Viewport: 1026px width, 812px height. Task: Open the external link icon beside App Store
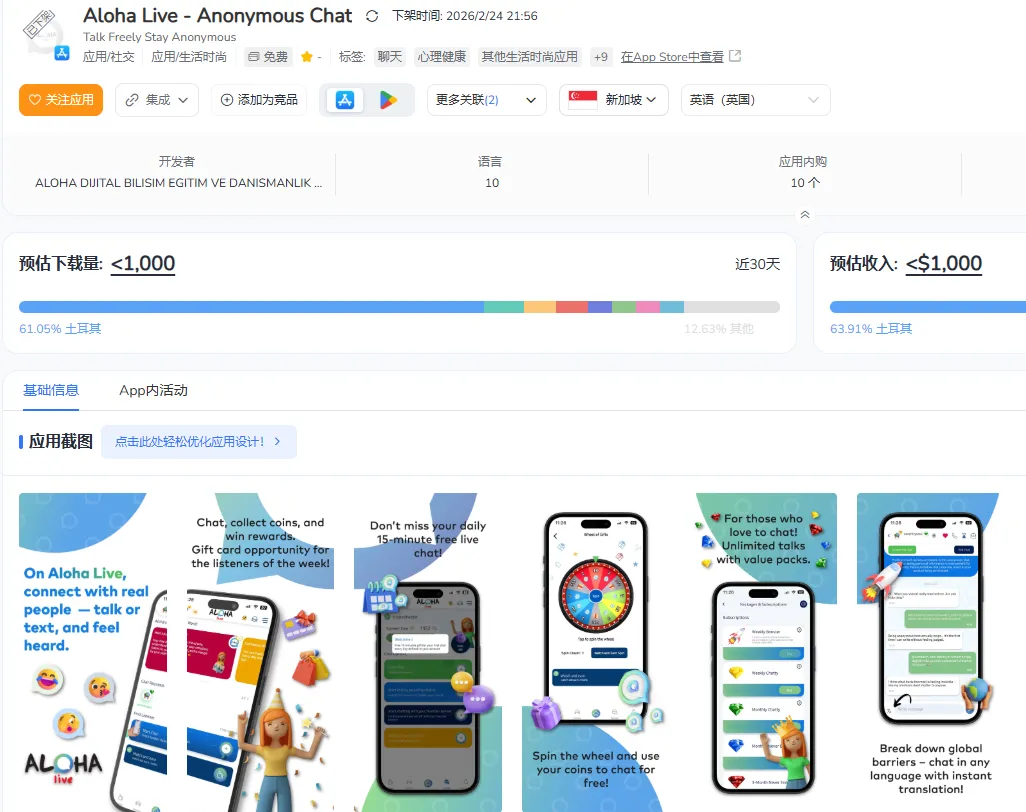tap(735, 56)
